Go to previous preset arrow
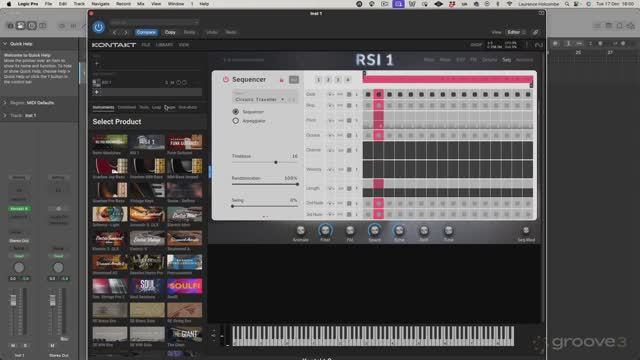640x360 pixels. [x=115, y=32]
